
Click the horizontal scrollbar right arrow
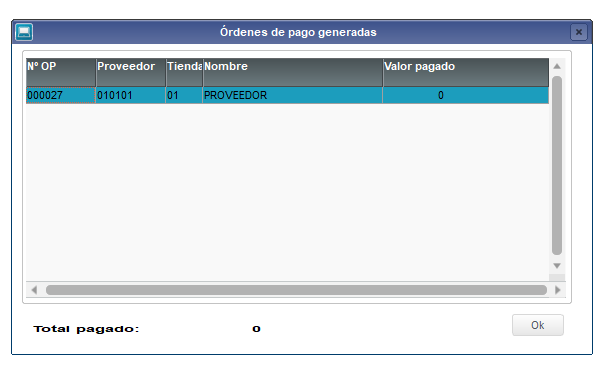click(x=558, y=290)
